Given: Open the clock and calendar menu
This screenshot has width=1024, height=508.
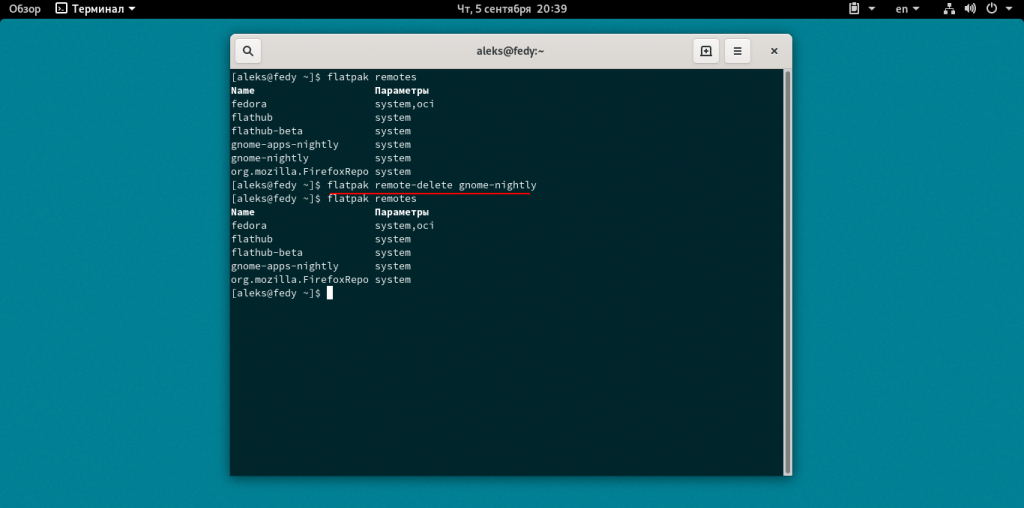Looking at the screenshot, I should coord(511,9).
